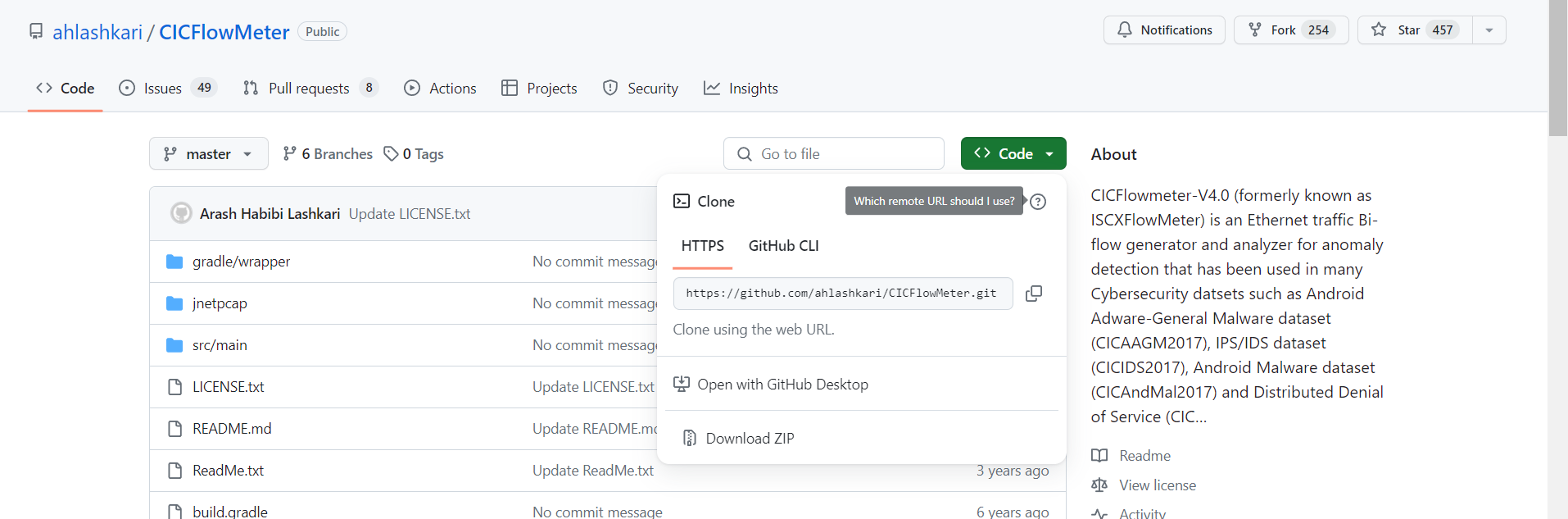Toggle the green Code dropdown button
Image resolution: width=1568 pixels, height=519 pixels.
pos(1013,153)
